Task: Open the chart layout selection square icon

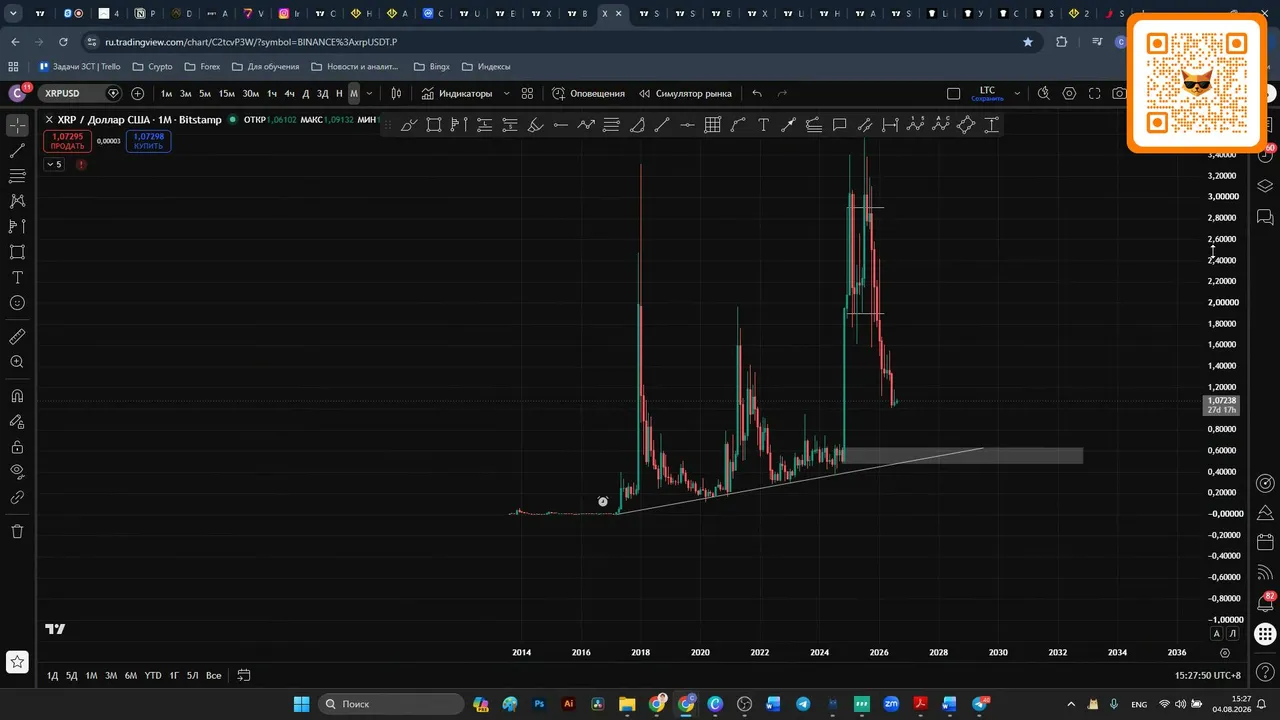Action: click(x=953, y=93)
